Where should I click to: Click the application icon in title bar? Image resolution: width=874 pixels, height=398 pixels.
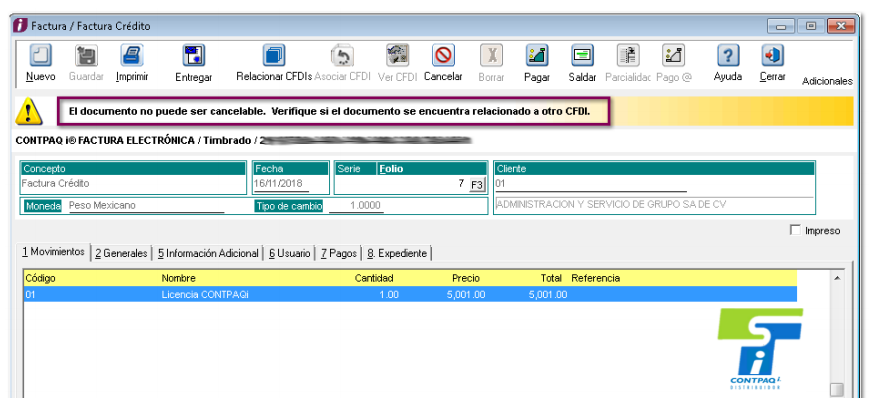pos(20,26)
